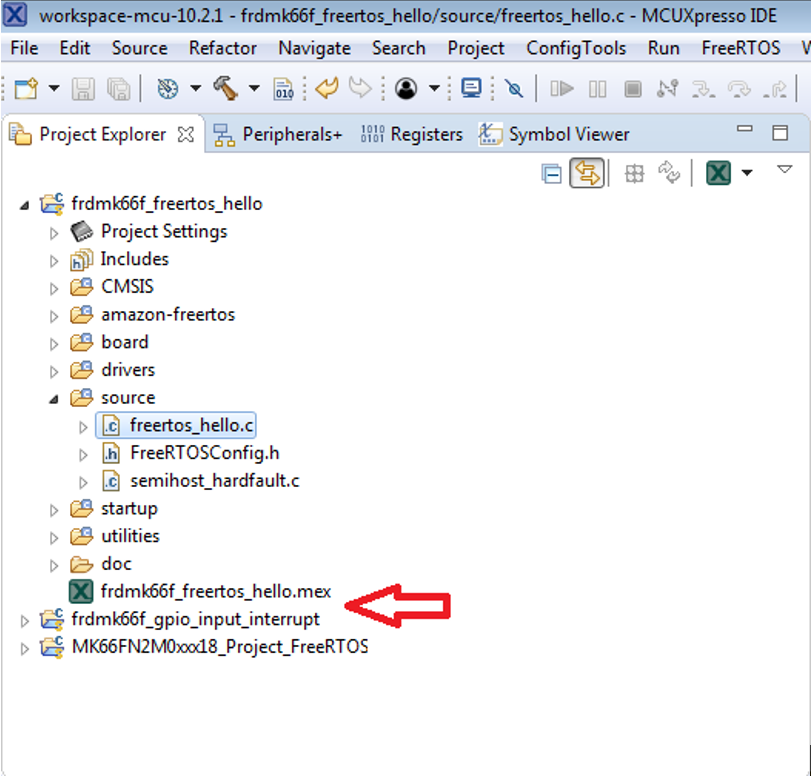This screenshot has height=776, width=812.
Task: Open the File menu
Action: pos(24,48)
